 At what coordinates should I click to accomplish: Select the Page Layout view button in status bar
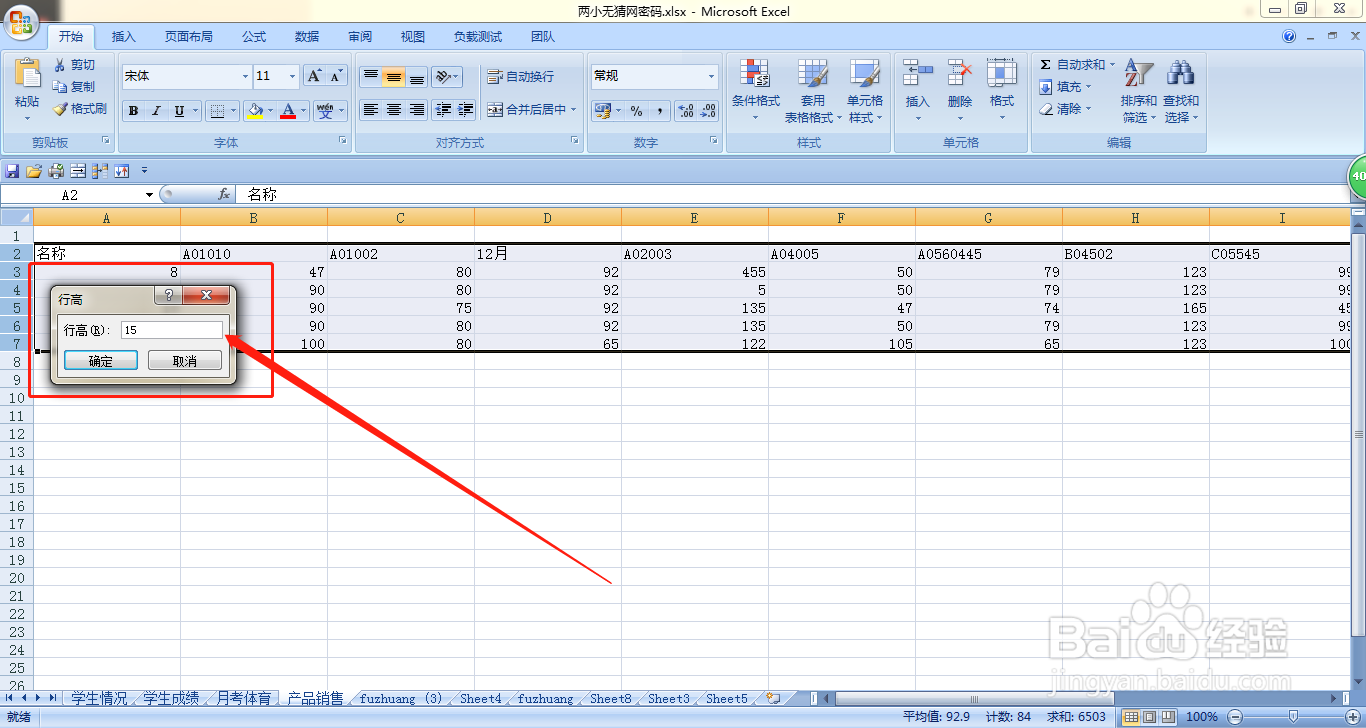point(1149,716)
